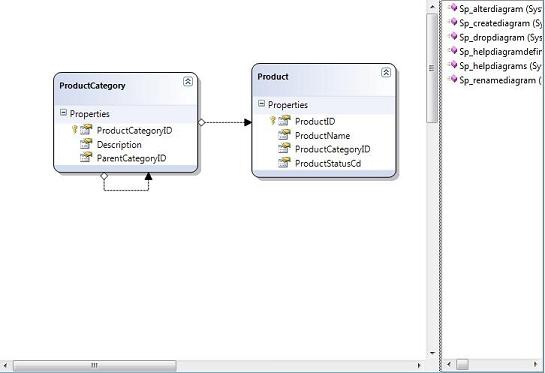Click the key icon beside ProductCategoryID in ProductCategory
Image resolution: width=545 pixels, height=373 pixels.
coord(74,130)
